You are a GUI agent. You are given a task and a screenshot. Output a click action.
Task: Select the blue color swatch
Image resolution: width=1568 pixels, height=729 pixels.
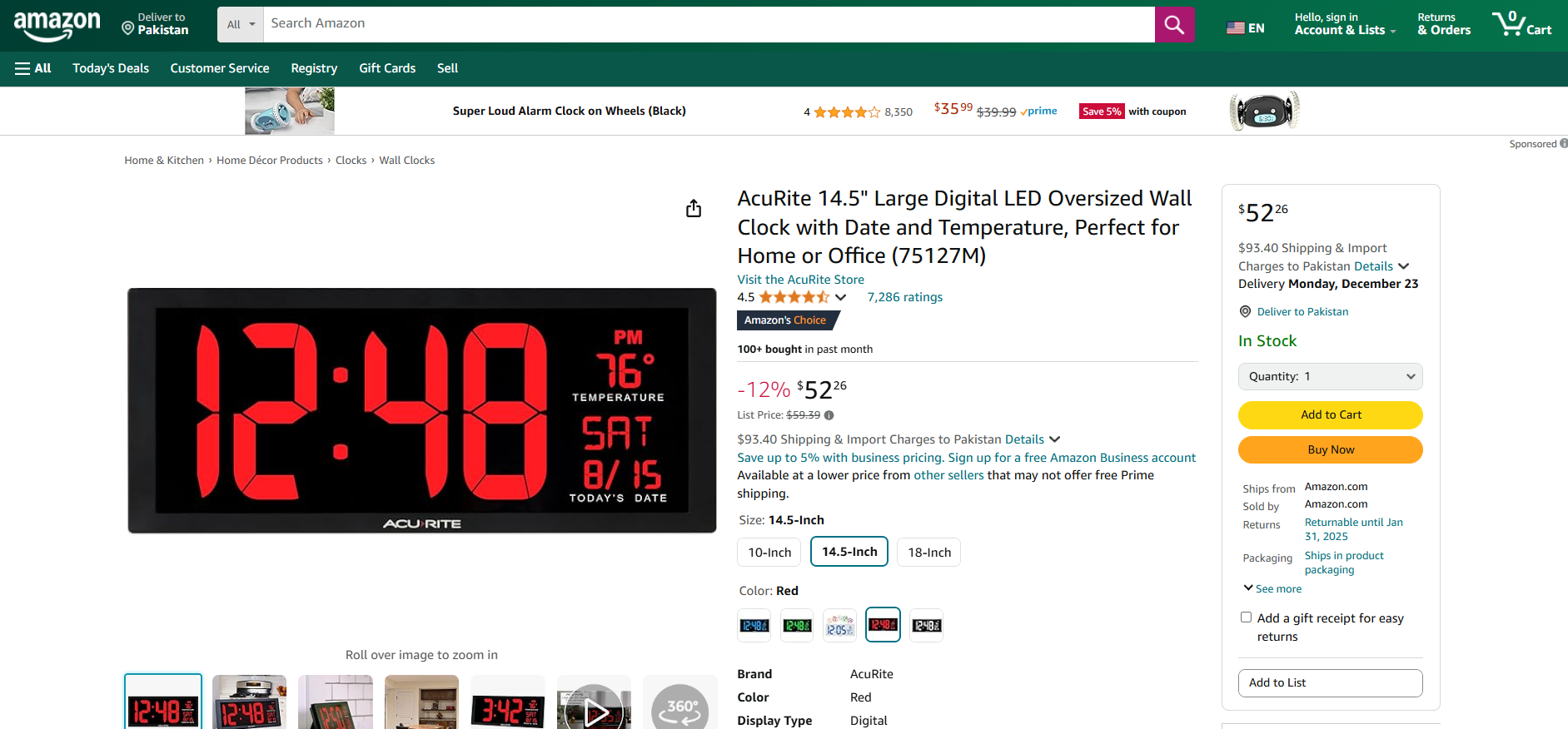[754, 625]
